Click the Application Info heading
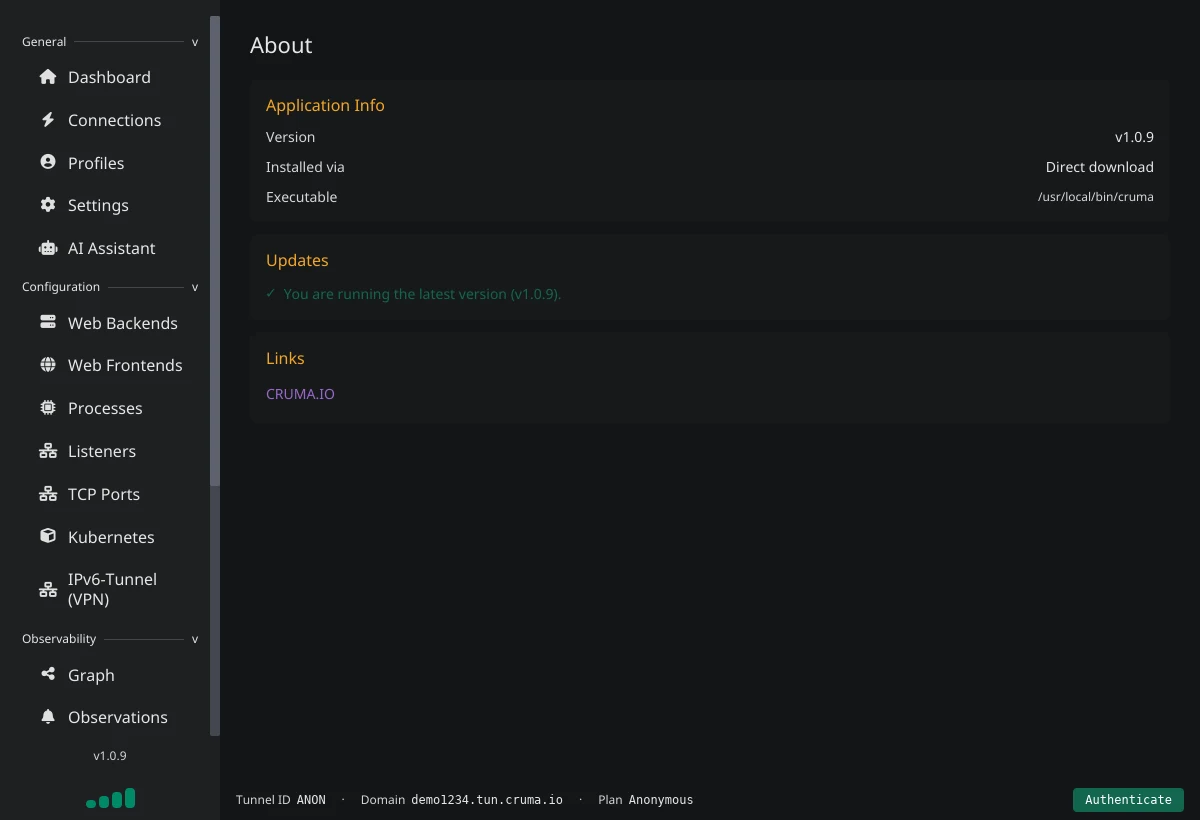This screenshot has height=820, width=1200. pos(325,105)
